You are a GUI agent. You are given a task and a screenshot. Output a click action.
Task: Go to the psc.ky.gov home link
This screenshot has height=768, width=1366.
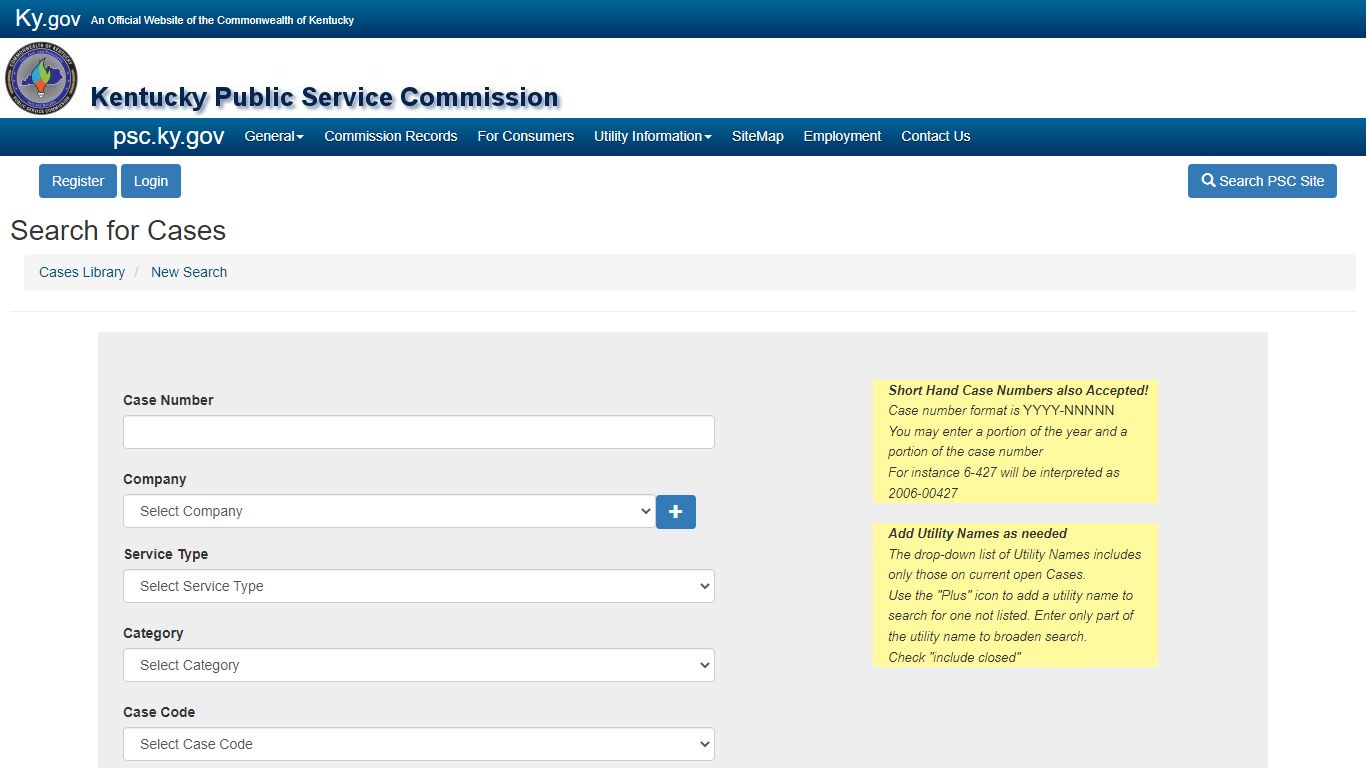(169, 136)
